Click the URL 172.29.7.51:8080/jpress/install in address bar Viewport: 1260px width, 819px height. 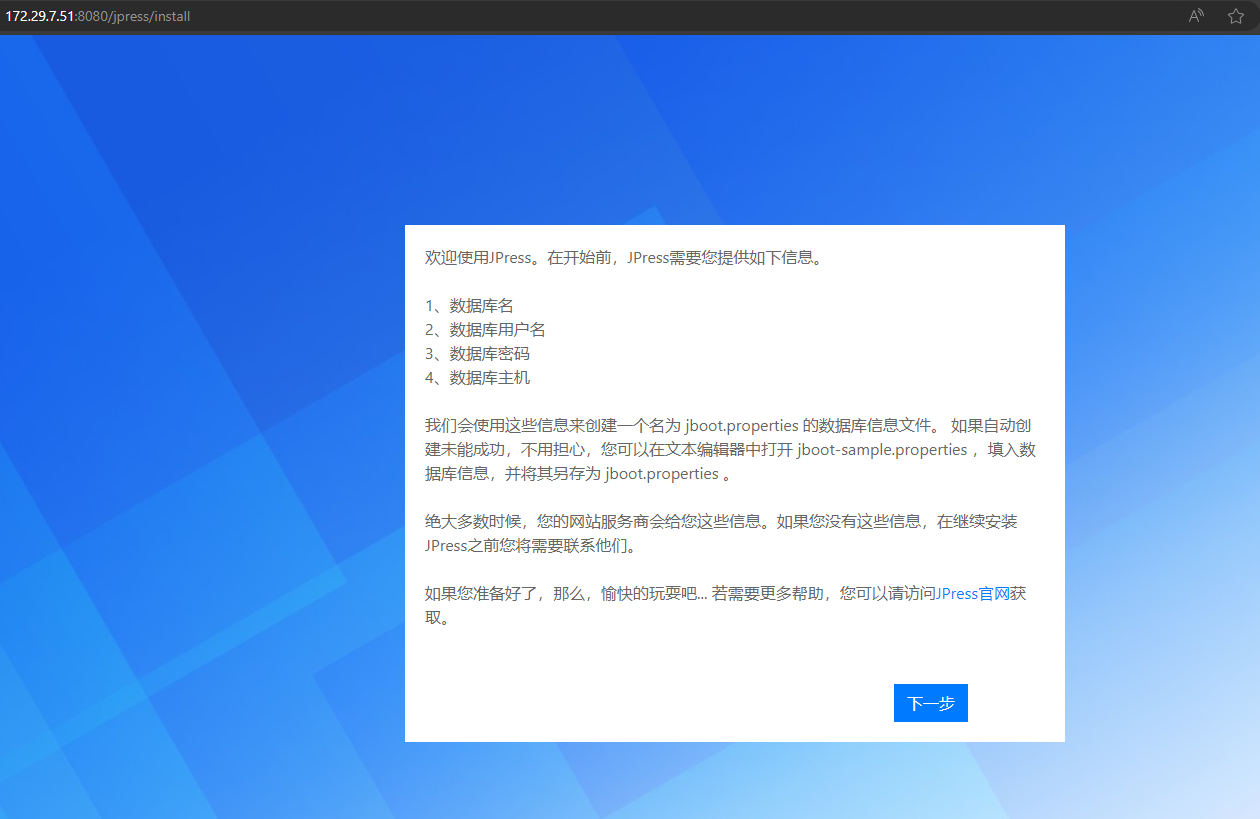tap(97, 16)
